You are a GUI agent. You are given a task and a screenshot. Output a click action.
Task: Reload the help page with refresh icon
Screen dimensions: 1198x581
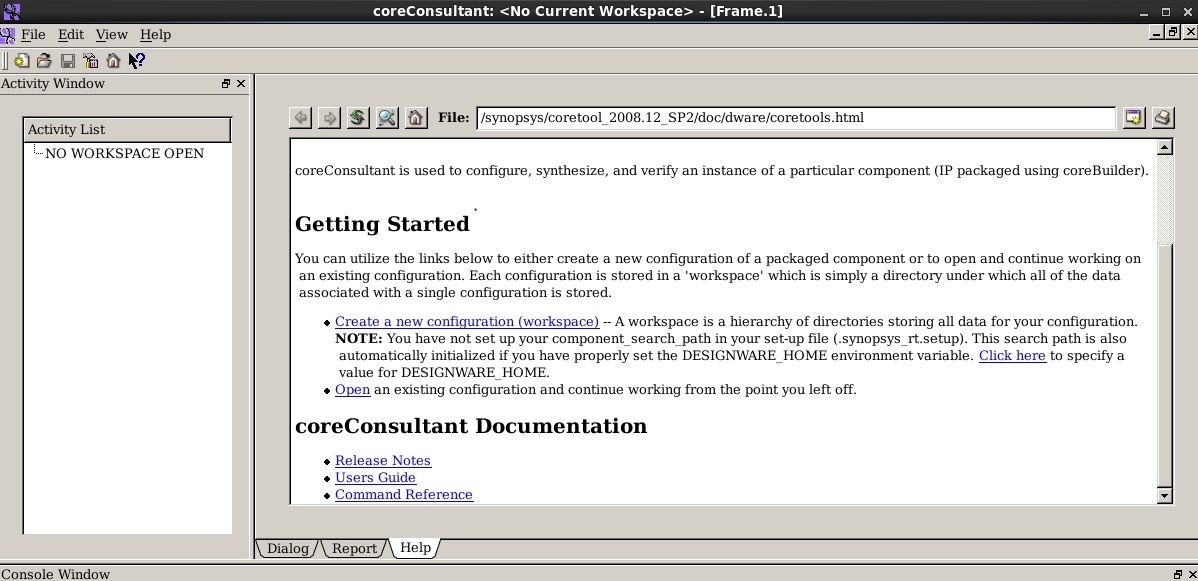tap(358, 118)
